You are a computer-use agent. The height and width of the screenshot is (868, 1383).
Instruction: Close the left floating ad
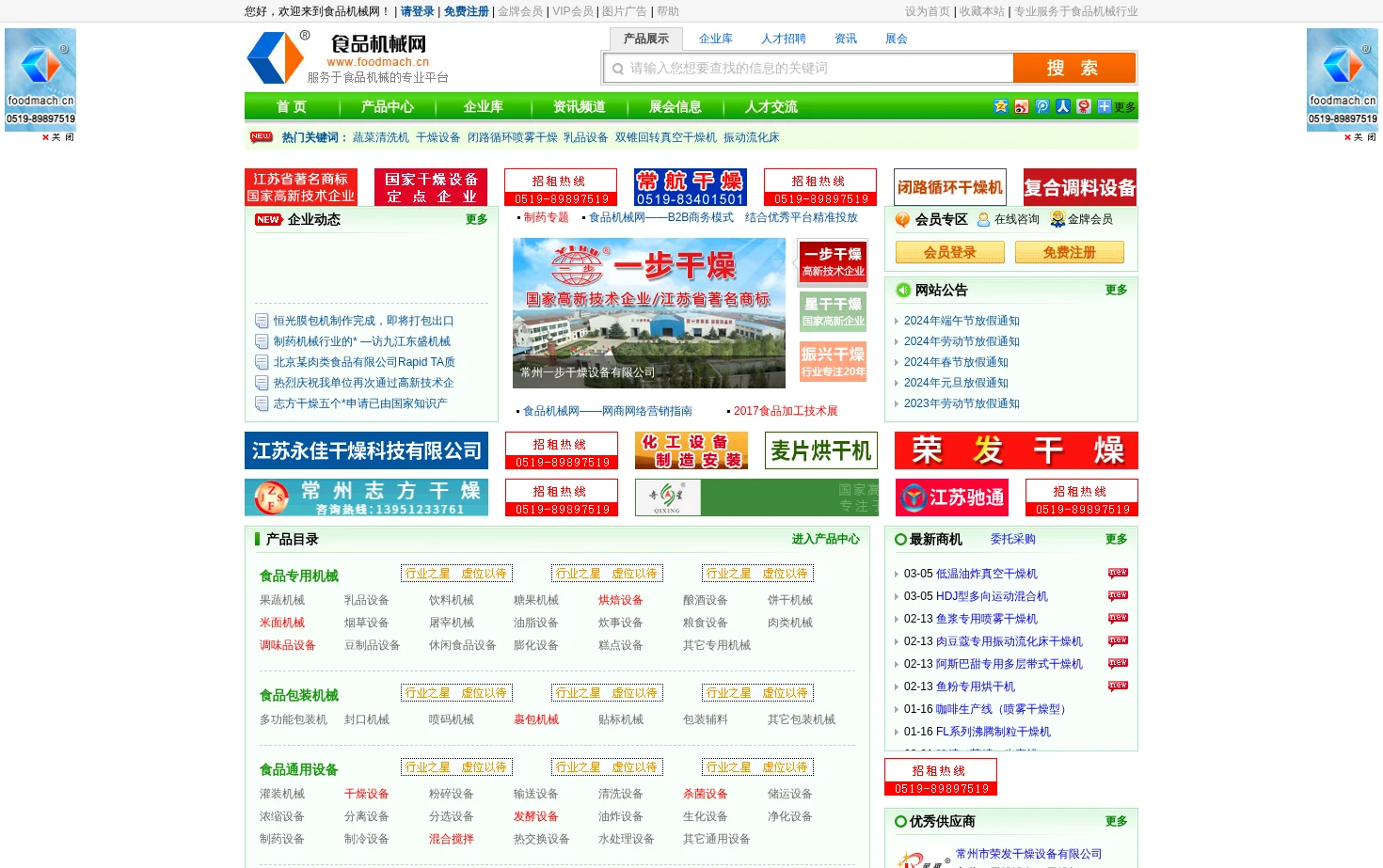click(x=57, y=137)
